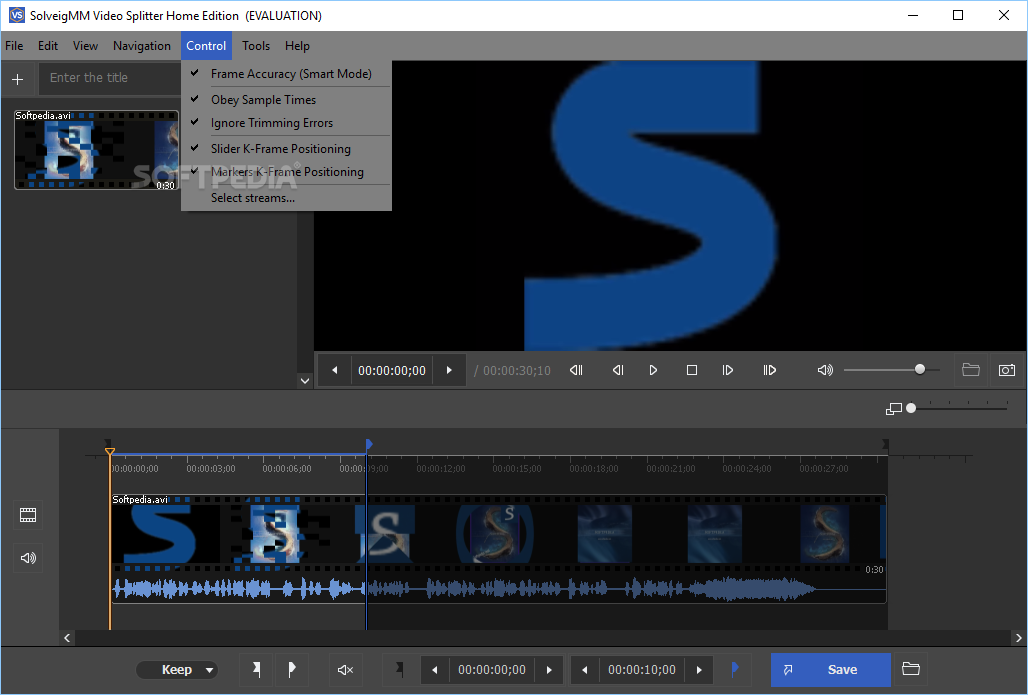Screen dimensions: 1028x695
Task: Open the File menu
Action: click(14, 46)
